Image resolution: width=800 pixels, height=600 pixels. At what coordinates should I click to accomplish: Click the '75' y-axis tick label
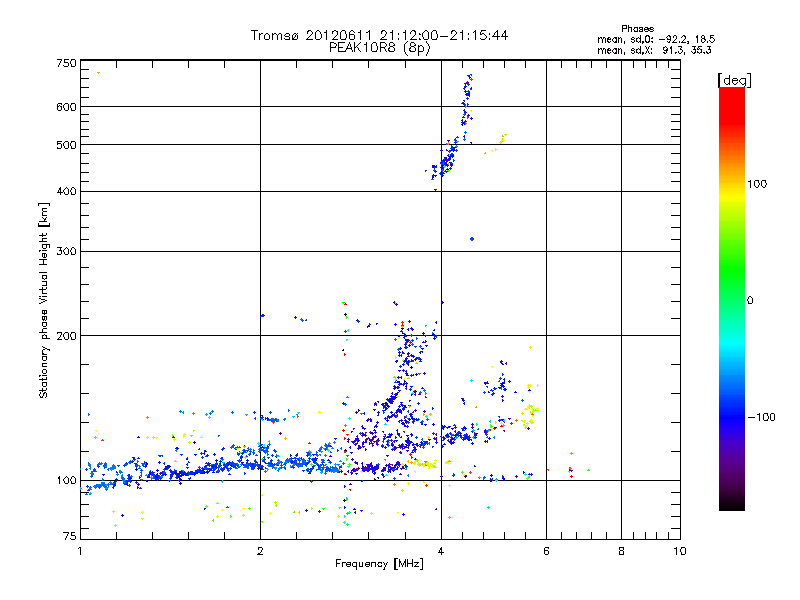point(69,536)
